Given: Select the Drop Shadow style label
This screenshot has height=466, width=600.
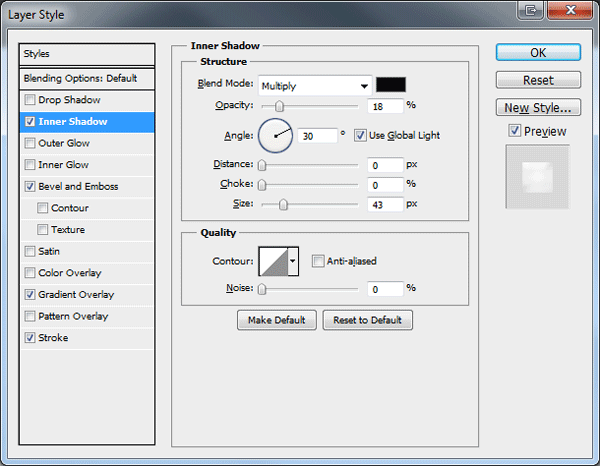Looking at the screenshot, I should click(69, 100).
